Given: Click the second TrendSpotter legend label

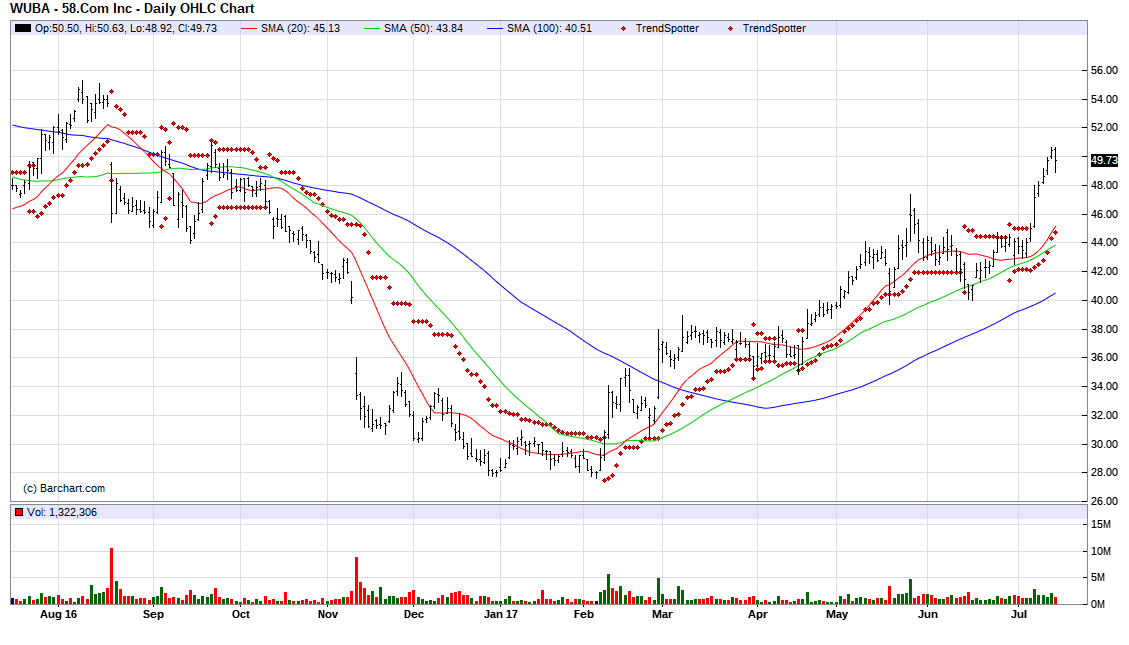Looking at the screenshot, I should 774,29.
